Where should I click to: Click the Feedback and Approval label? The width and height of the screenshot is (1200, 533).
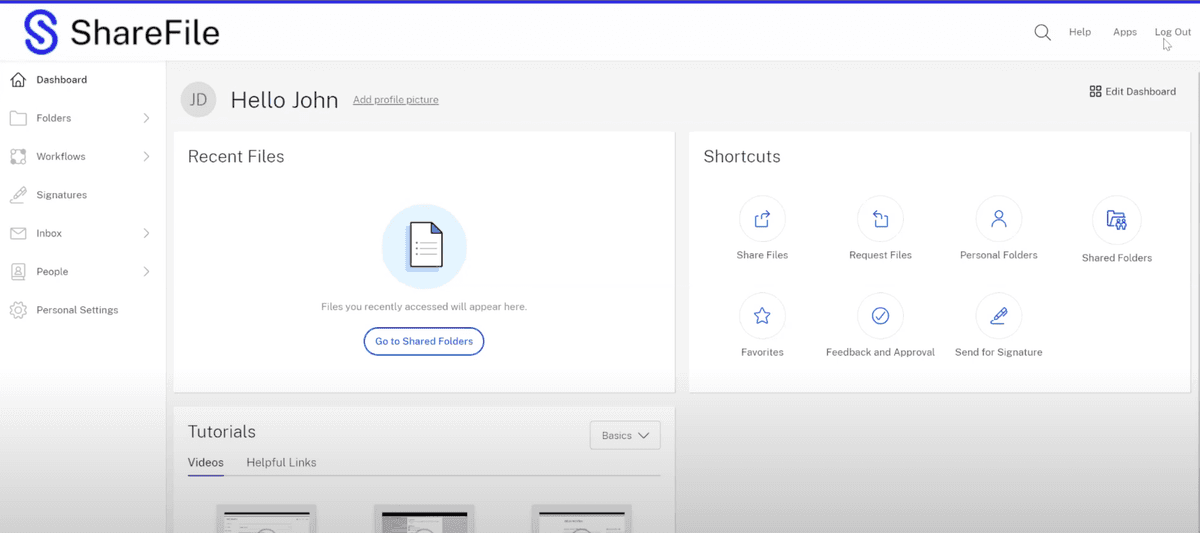click(x=880, y=352)
